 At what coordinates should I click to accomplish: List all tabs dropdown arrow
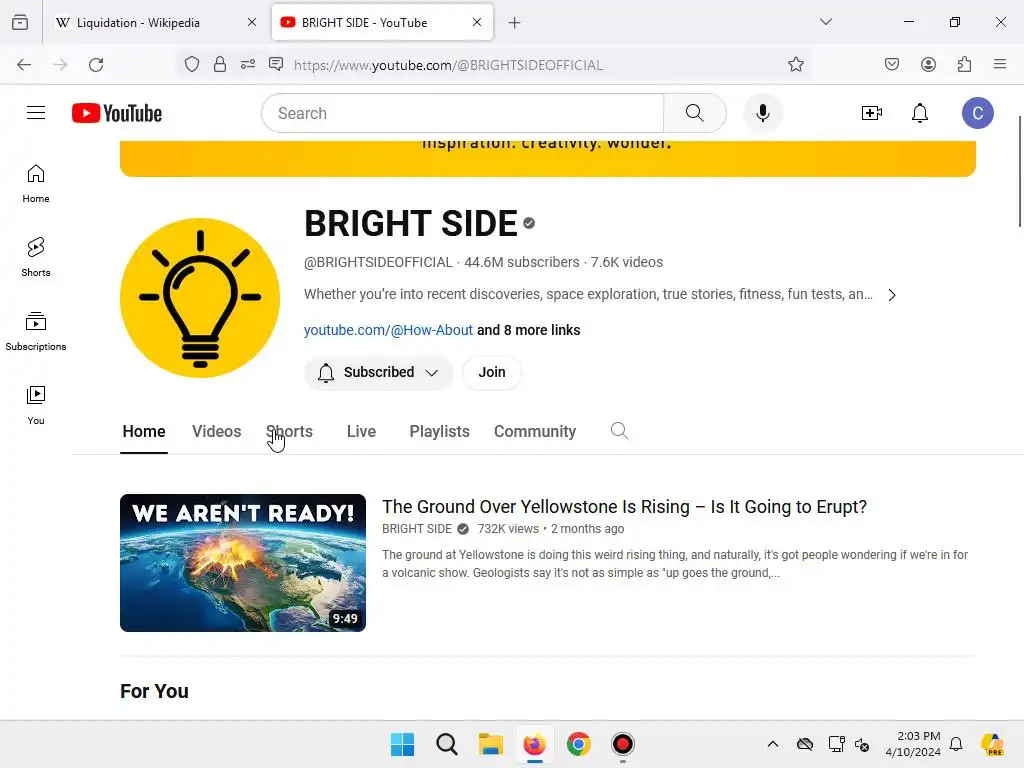[x=825, y=22]
